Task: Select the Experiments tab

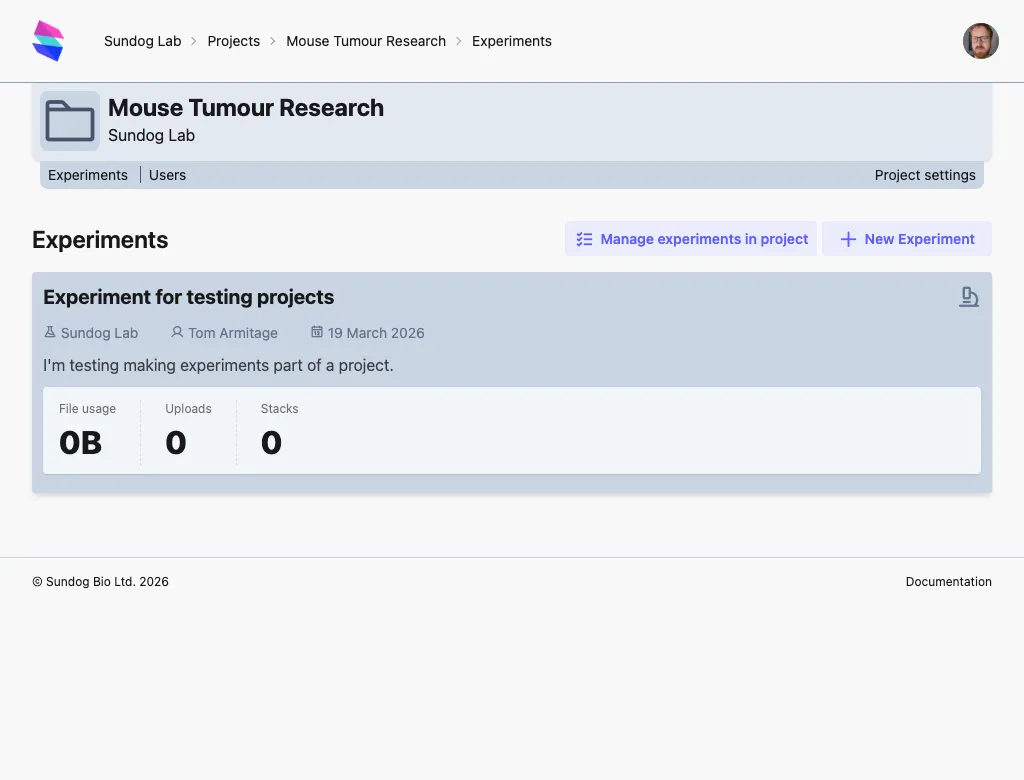Action: (88, 175)
